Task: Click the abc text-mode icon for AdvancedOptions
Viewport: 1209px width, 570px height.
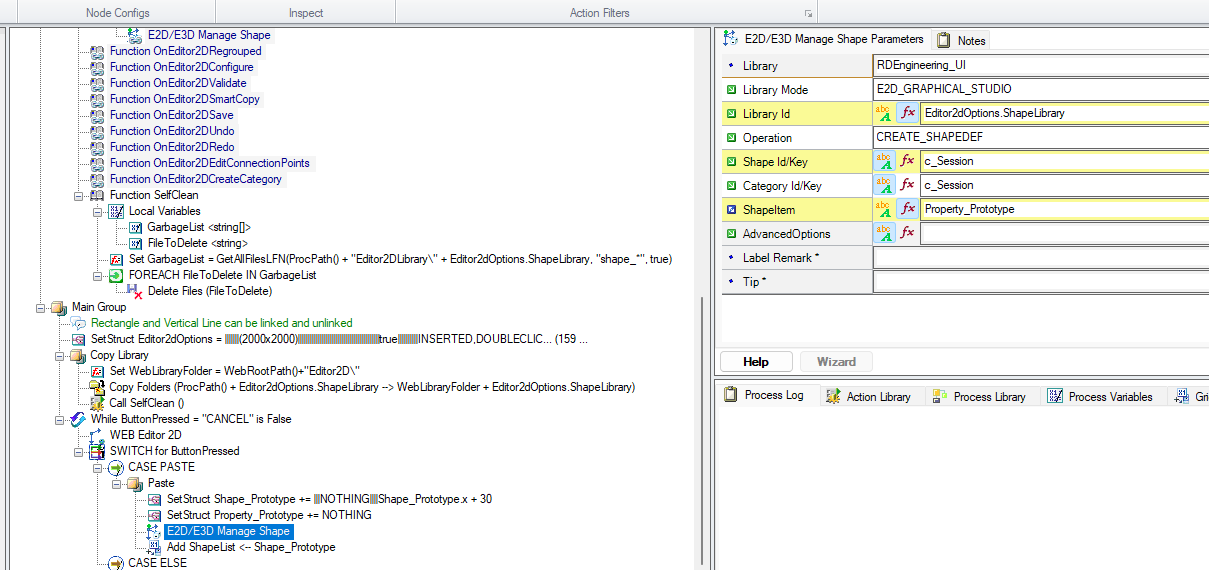Action: (x=884, y=233)
